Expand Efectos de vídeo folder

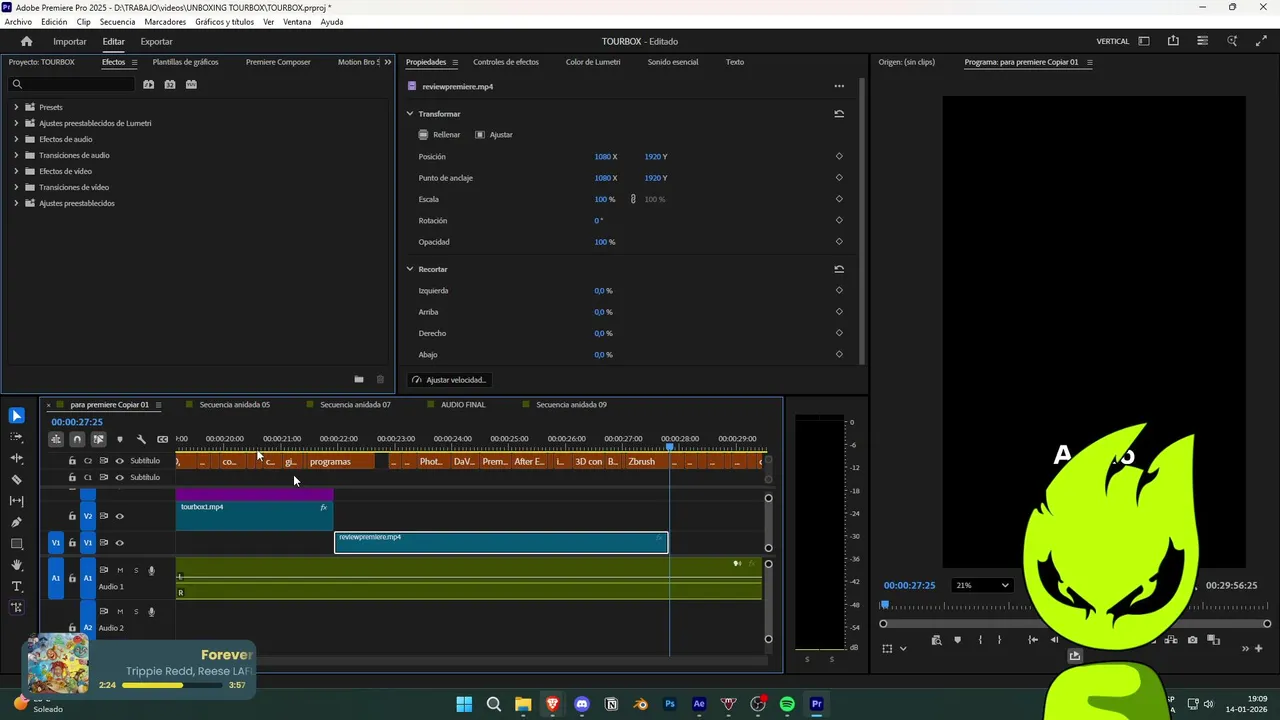[x=16, y=171]
